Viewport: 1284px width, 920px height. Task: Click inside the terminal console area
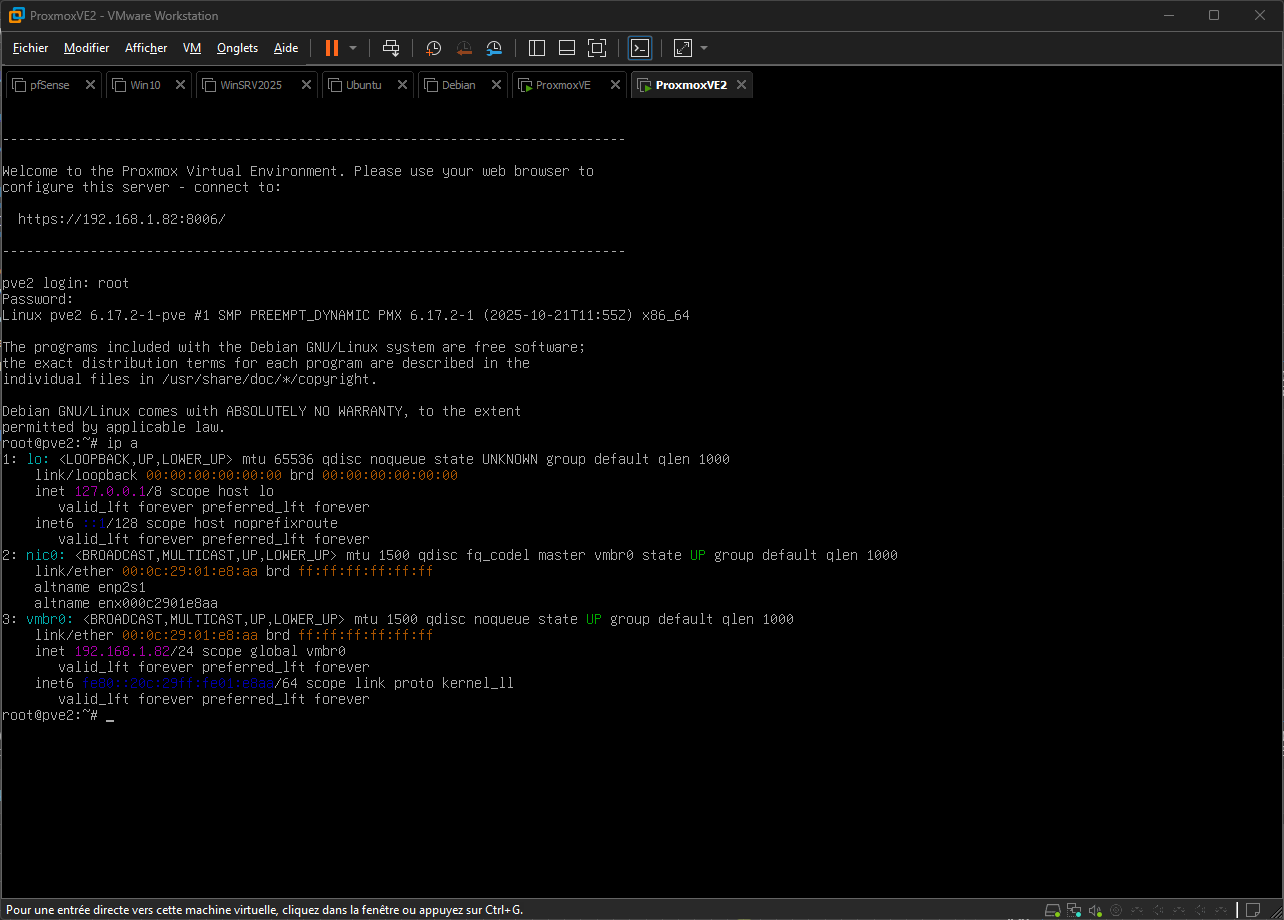coord(640,500)
